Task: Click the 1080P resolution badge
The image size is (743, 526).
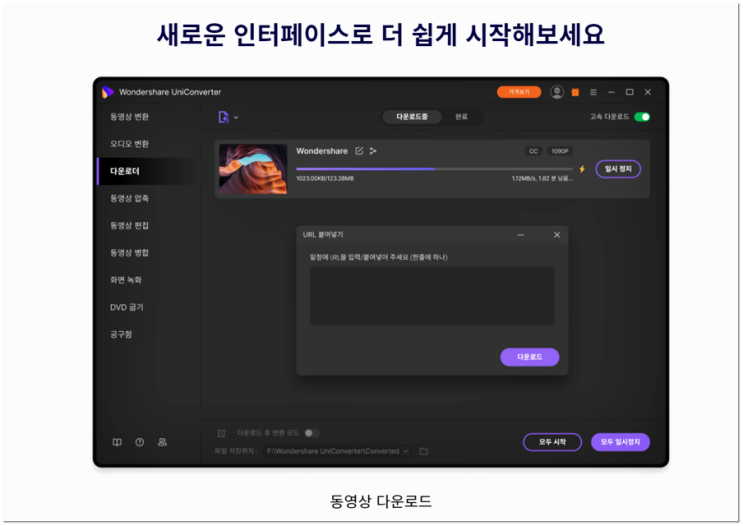Action: pyautogui.click(x=560, y=151)
